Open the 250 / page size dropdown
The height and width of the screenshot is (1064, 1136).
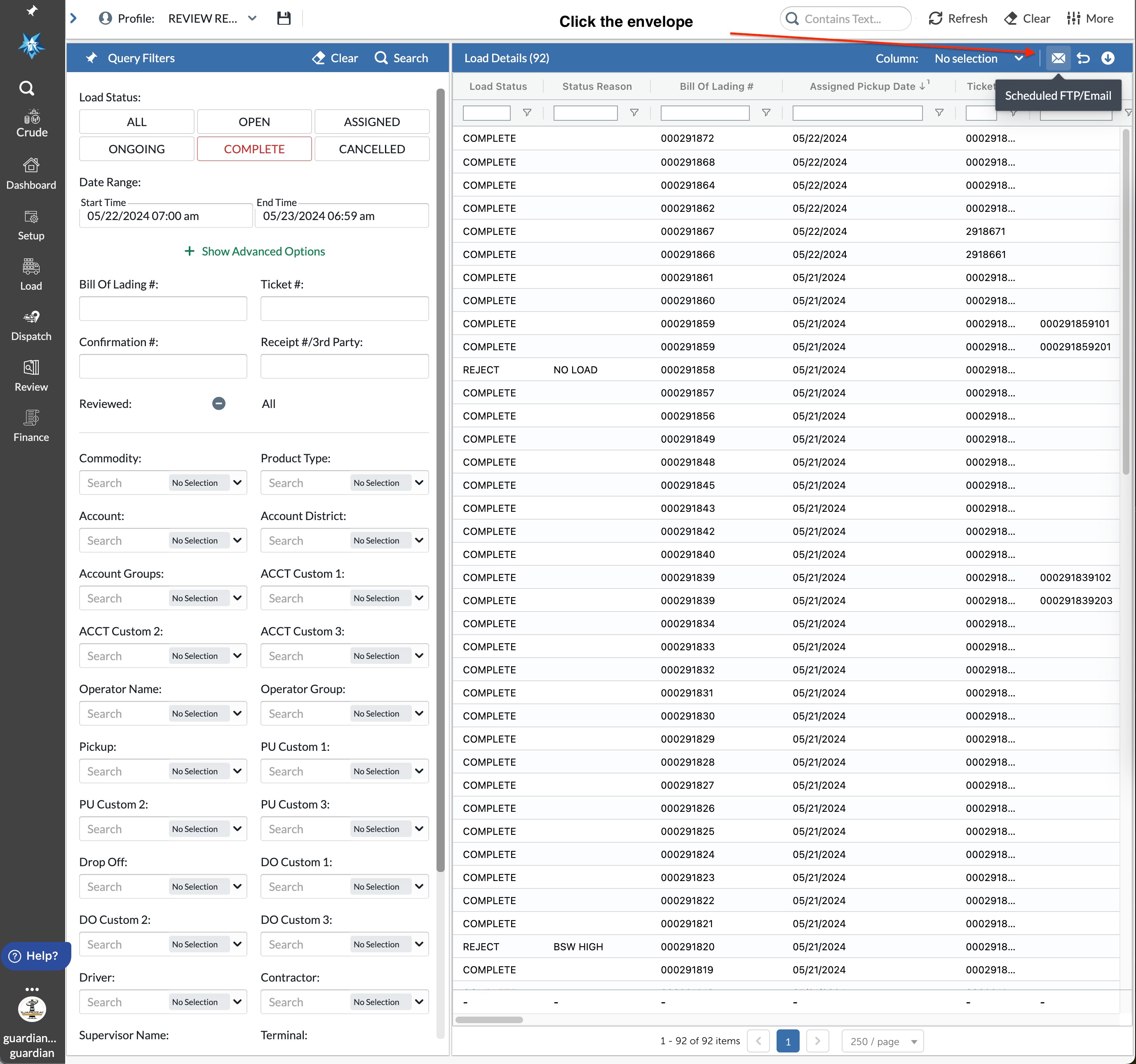coord(883,1041)
